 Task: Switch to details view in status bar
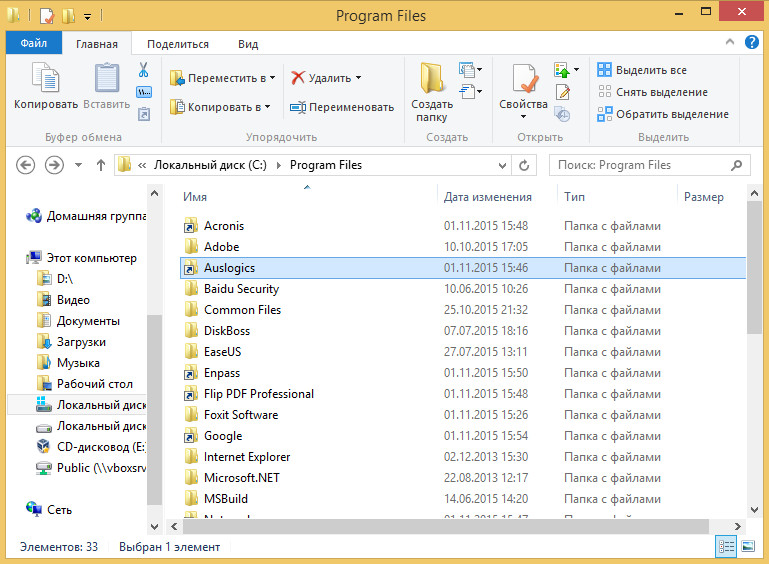[726, 546]
